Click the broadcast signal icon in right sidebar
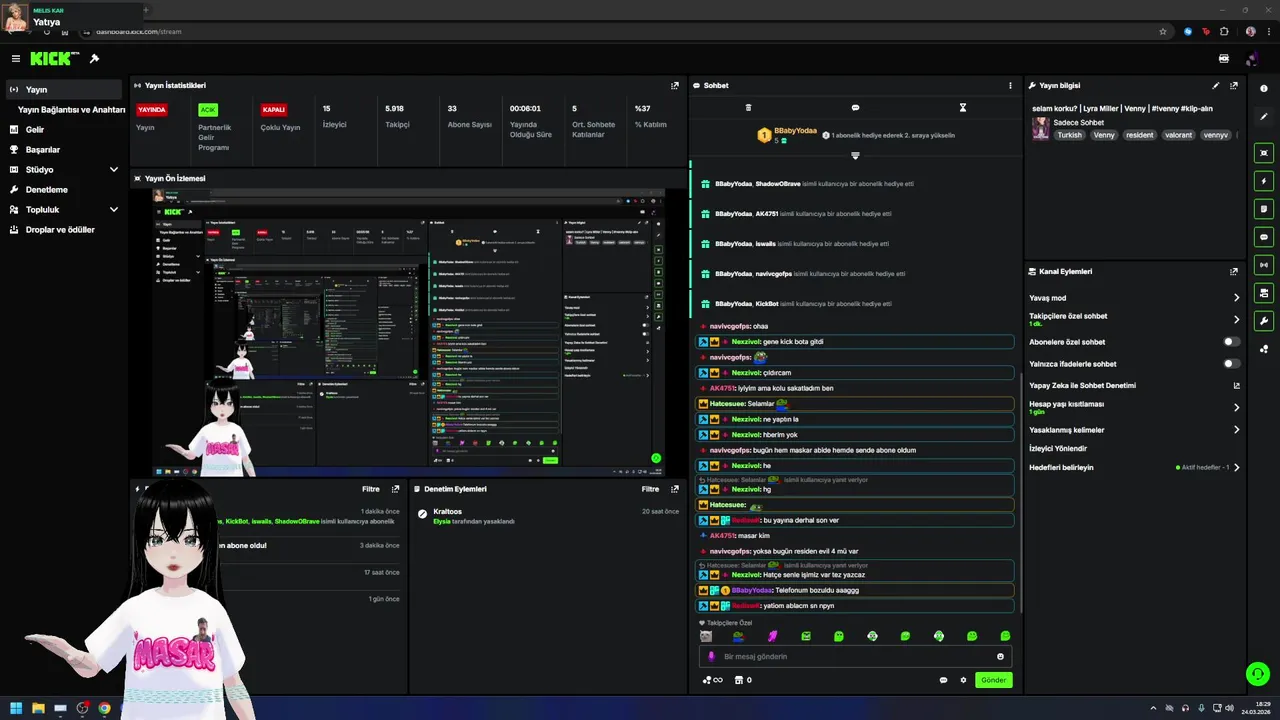Screen dimensions: 1280x720 (1264, 265)
